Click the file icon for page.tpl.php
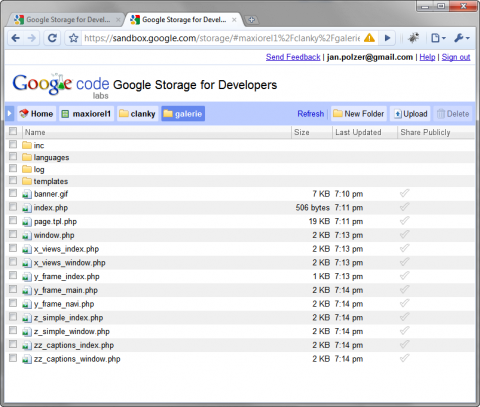480x407 pixels. tap(27, 222)
